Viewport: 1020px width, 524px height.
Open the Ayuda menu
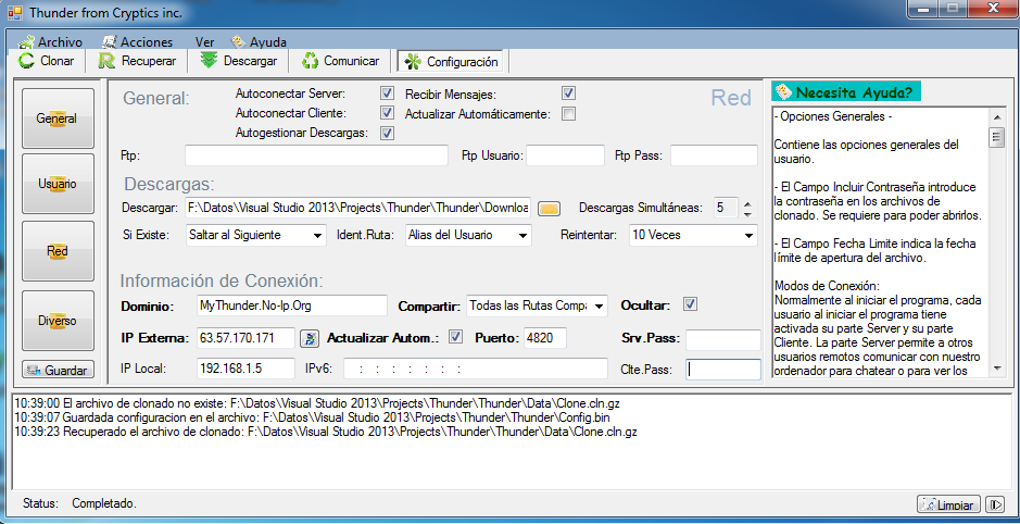pos(259,42)
